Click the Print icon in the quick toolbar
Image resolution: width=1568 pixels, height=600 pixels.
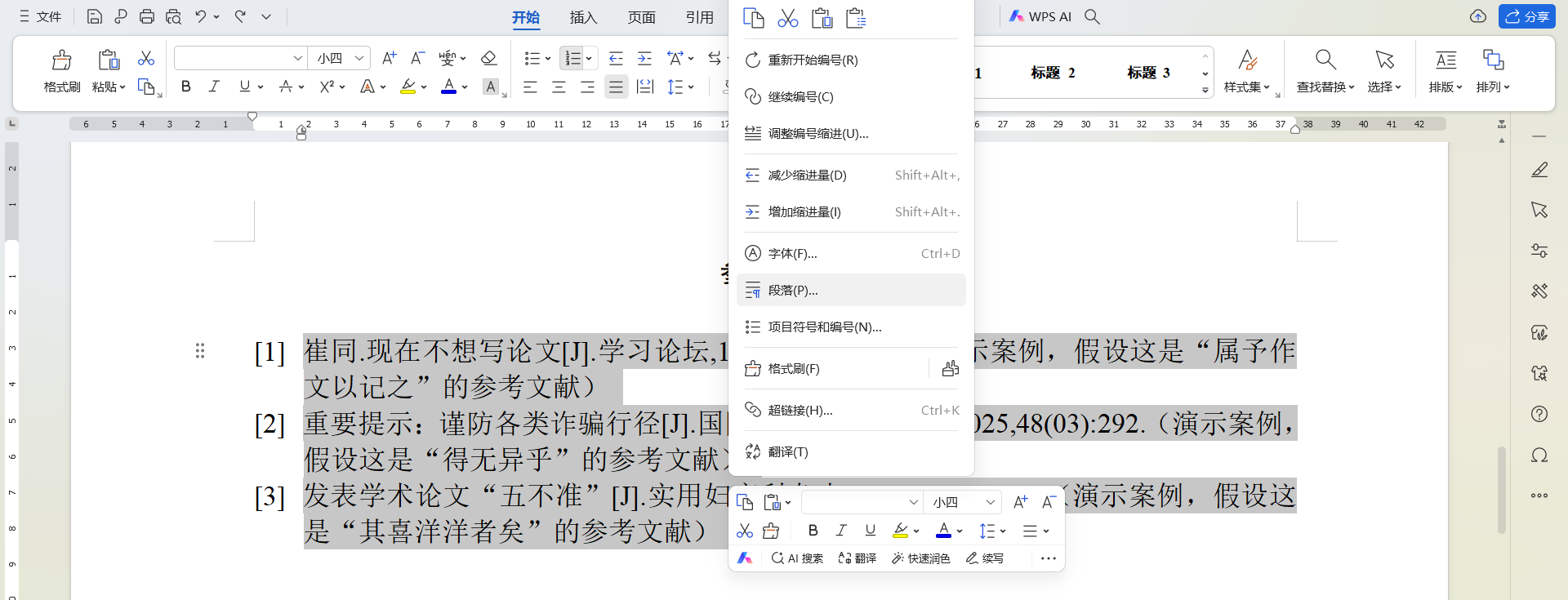point(147,16)
